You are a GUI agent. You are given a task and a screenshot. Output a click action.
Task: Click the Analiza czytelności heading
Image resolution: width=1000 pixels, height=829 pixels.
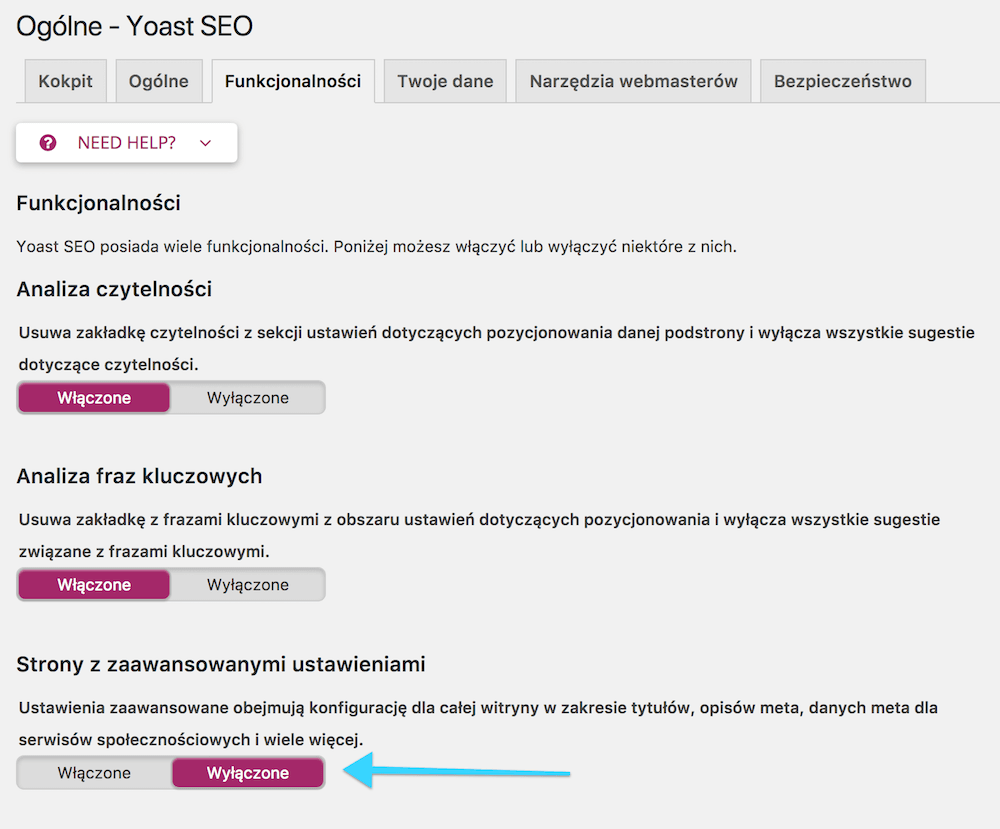[114, 289]
